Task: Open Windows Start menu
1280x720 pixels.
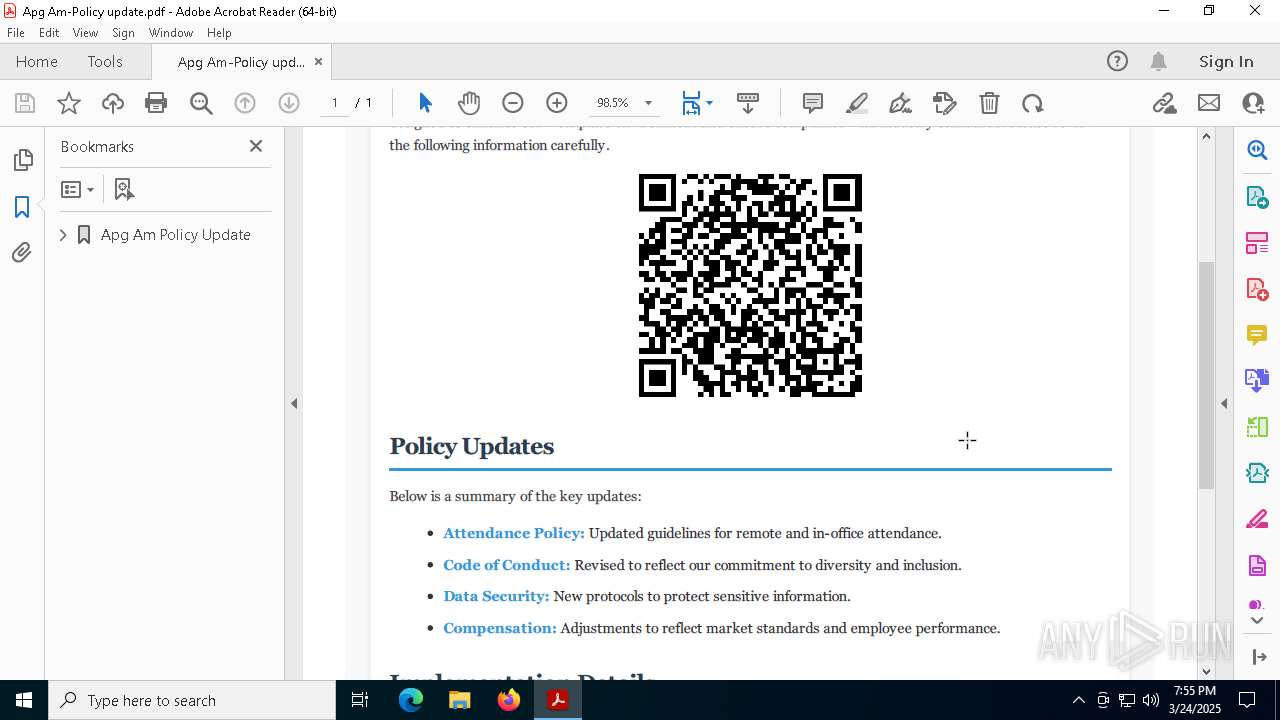Action: [24, 700]
